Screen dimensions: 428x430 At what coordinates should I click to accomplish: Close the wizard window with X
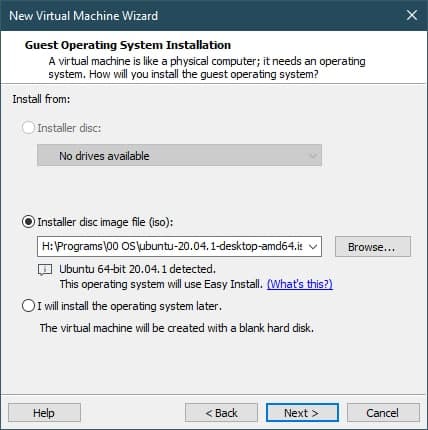412,15
